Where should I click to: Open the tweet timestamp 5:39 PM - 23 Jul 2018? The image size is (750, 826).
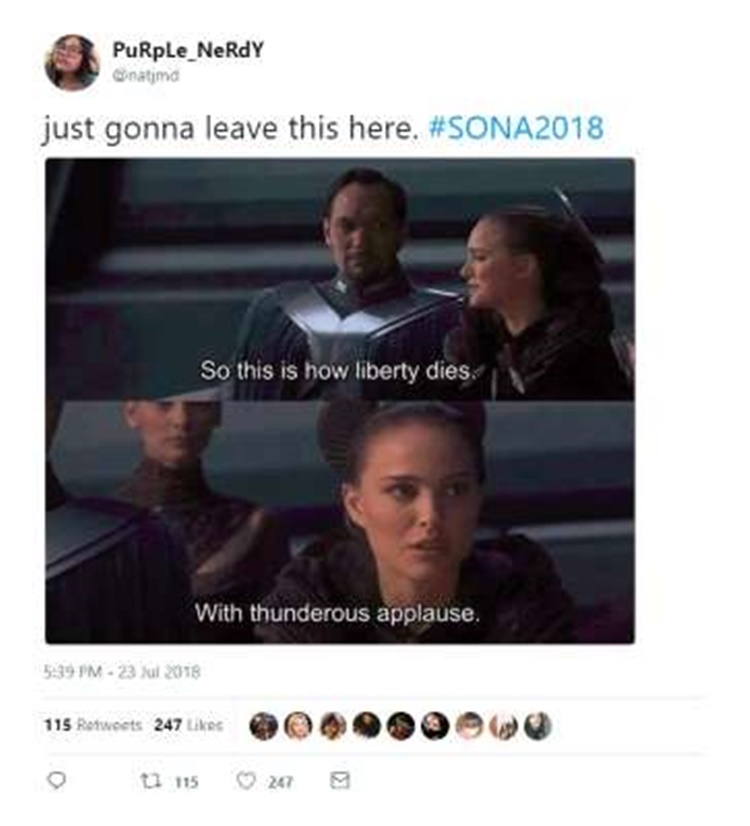point(122,672)
